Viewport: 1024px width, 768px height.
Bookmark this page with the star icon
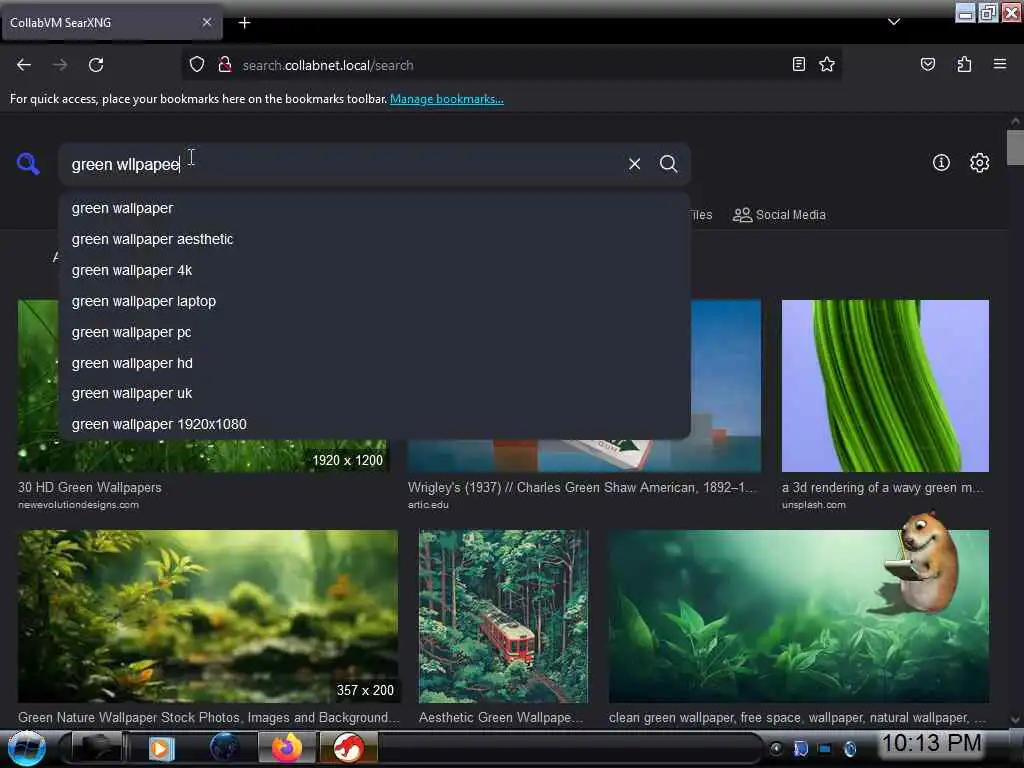point(827,64)
